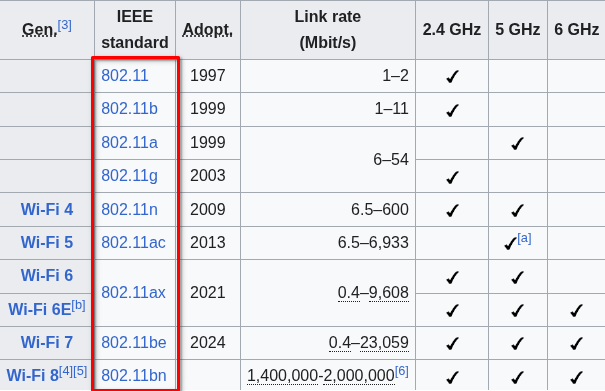Open the 802.11be link
Viewport: 605px width, 391px height.
[x=134, y=343]
